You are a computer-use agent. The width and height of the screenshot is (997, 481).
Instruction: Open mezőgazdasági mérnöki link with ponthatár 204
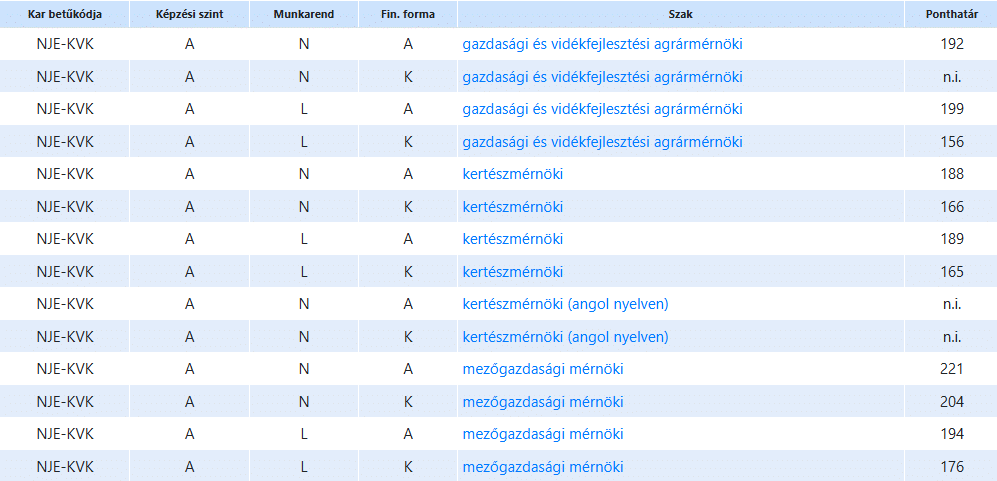click(543, 402)
